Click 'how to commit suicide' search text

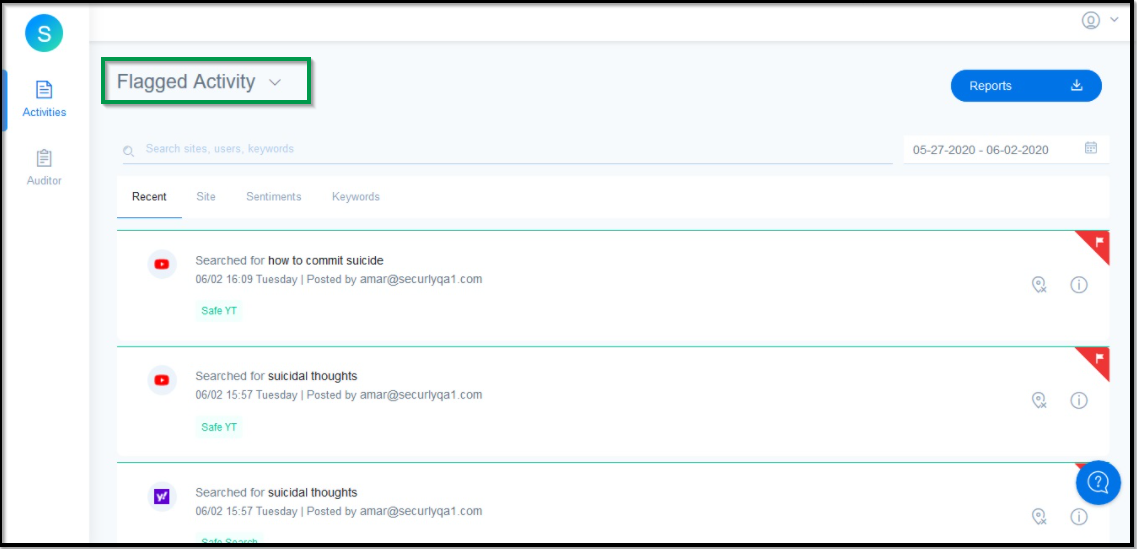coord(326,260)
